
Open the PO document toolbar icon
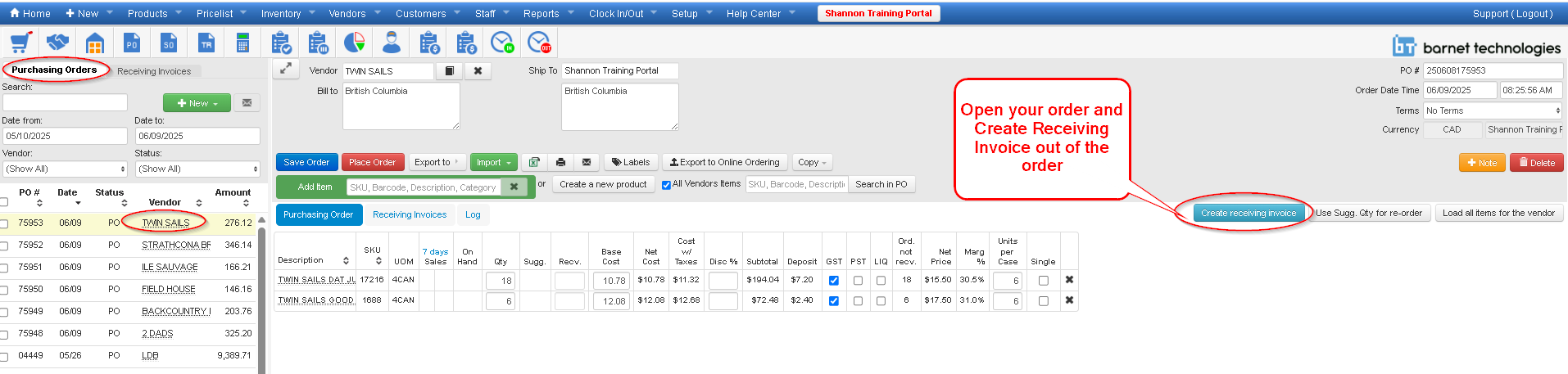point(131,43)
